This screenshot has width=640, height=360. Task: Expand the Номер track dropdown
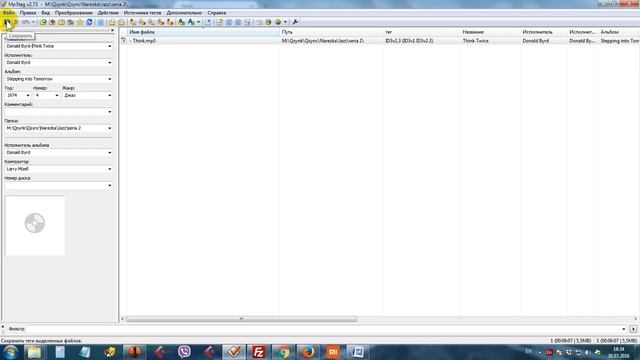tap(57, 96)
